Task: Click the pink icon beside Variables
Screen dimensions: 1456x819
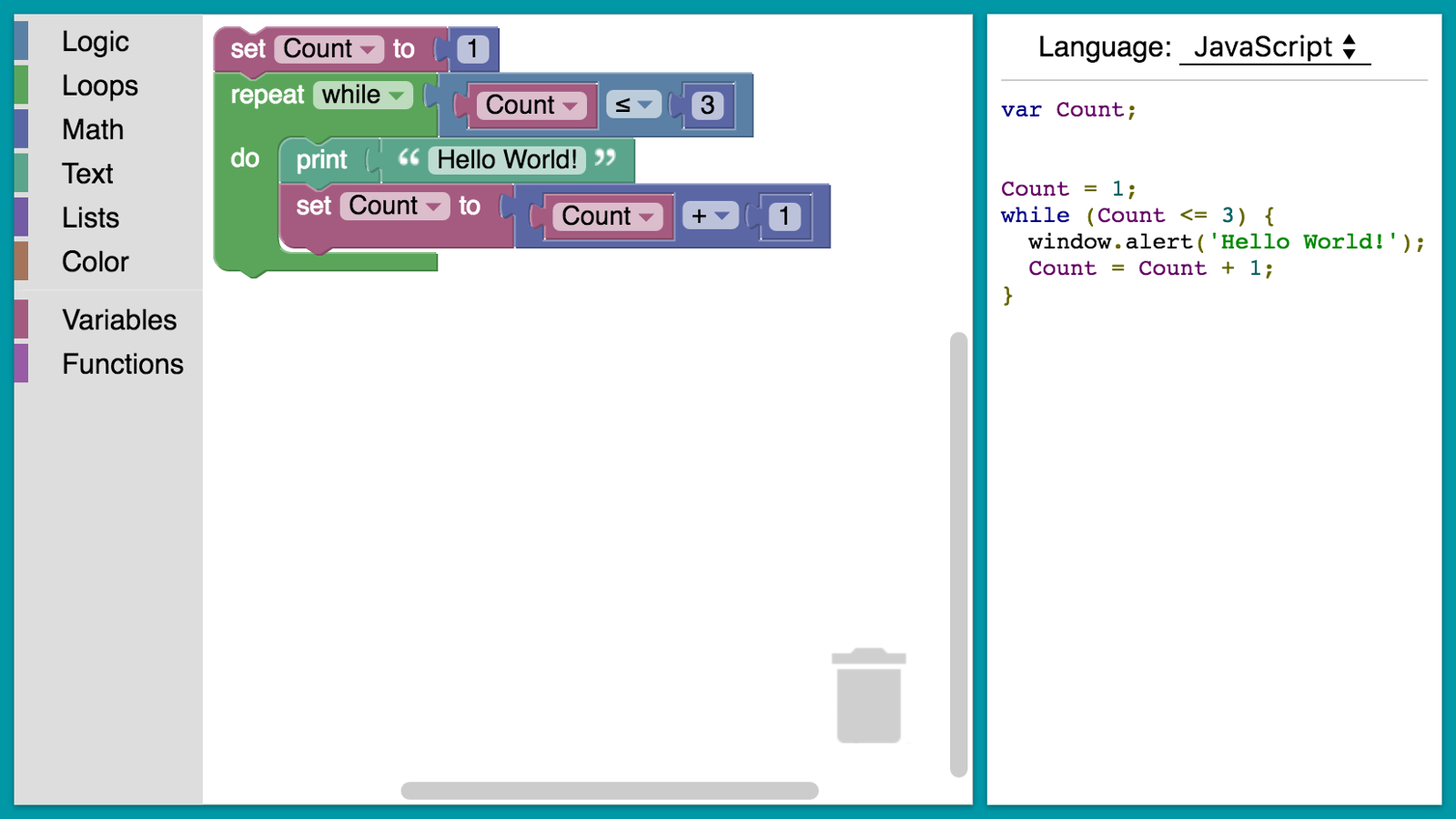Action: click(21, 320)
